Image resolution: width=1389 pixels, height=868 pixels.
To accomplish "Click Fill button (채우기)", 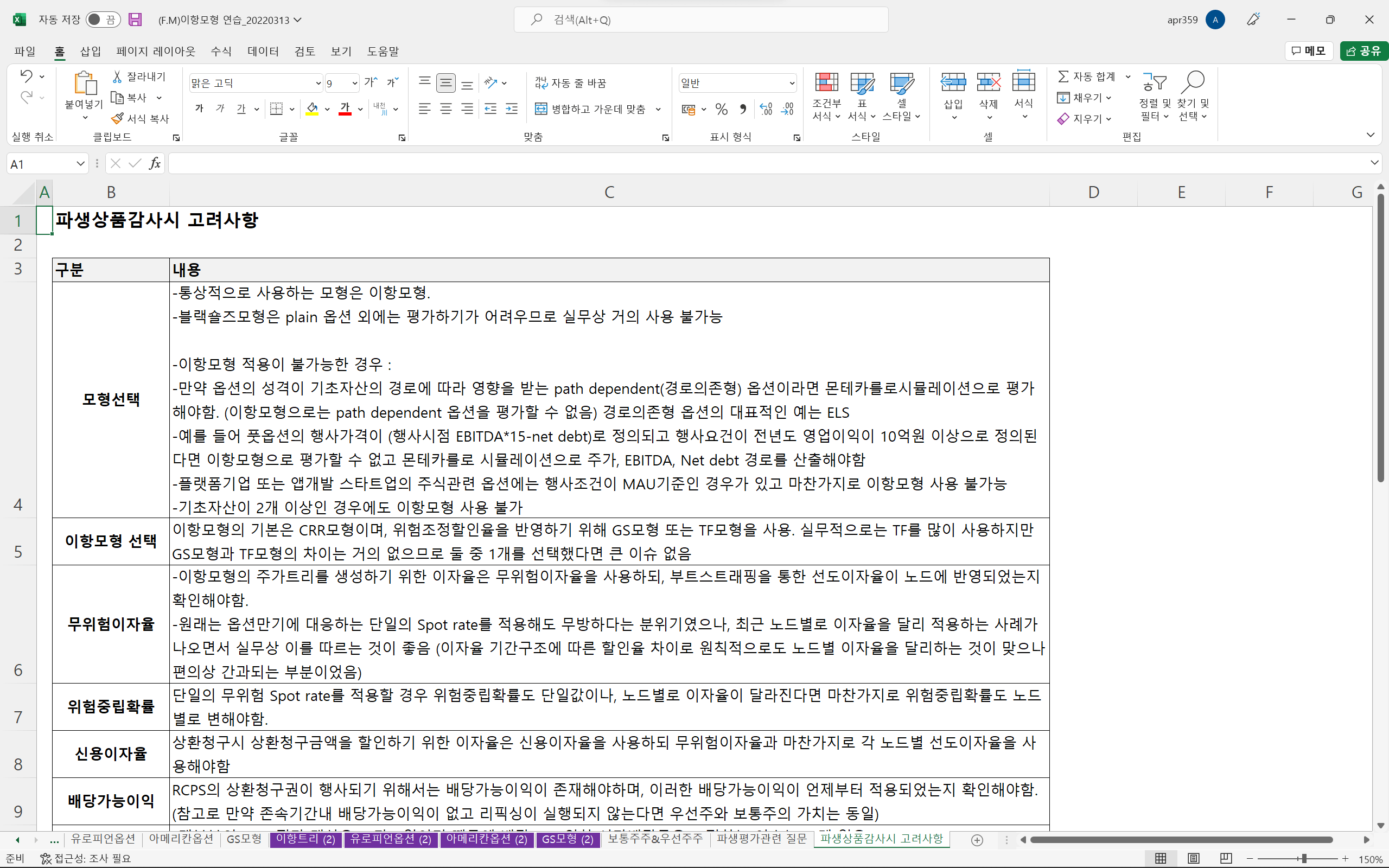I will pyautogui.click(x=1084, y=98).
